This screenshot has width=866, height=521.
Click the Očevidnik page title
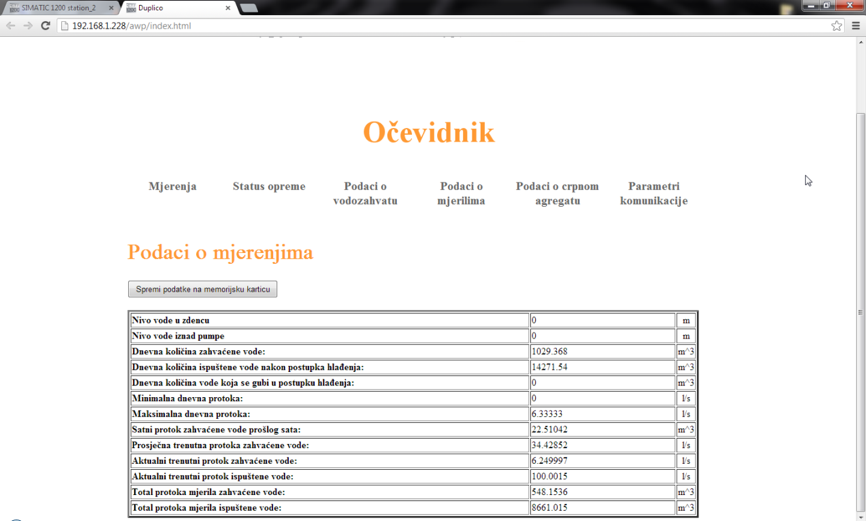[429, 133]
